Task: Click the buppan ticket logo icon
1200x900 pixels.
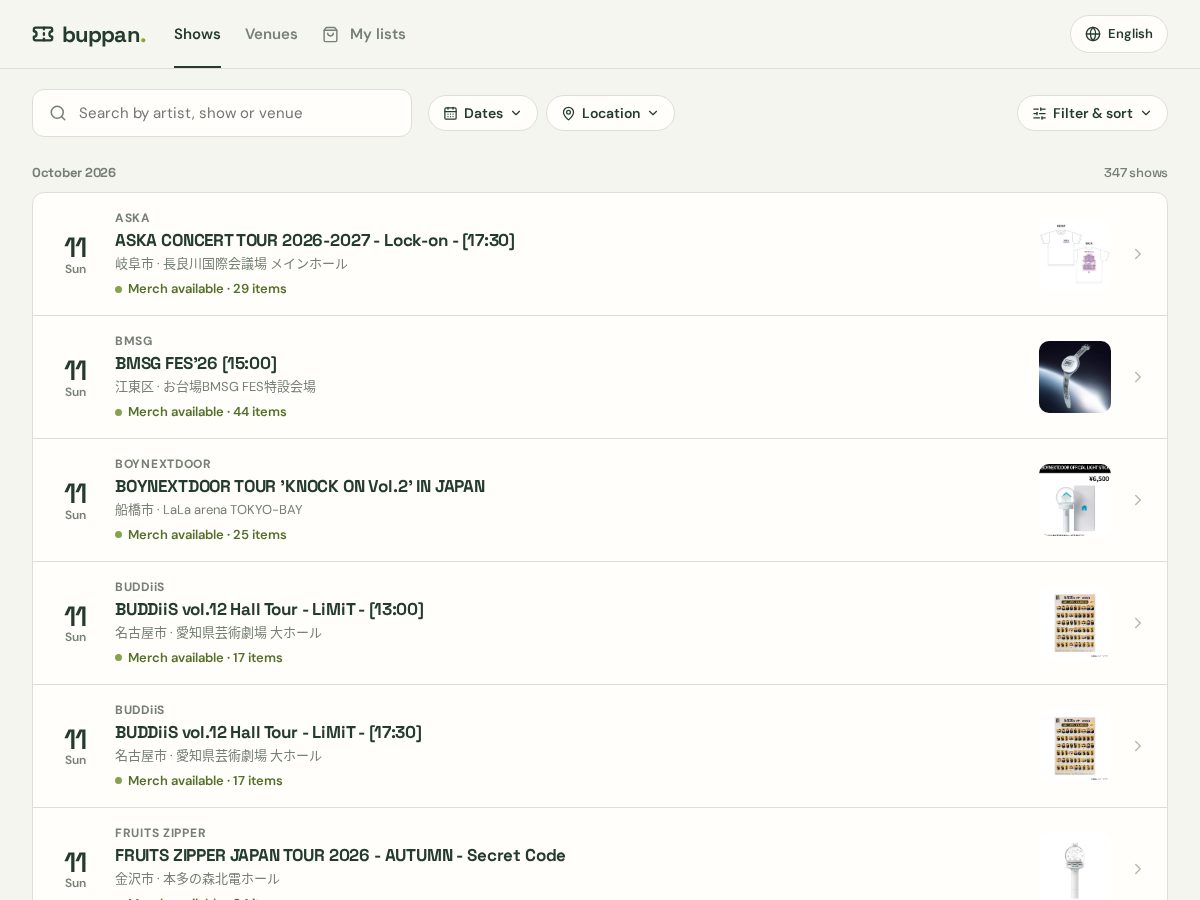Action: (43, 34)
